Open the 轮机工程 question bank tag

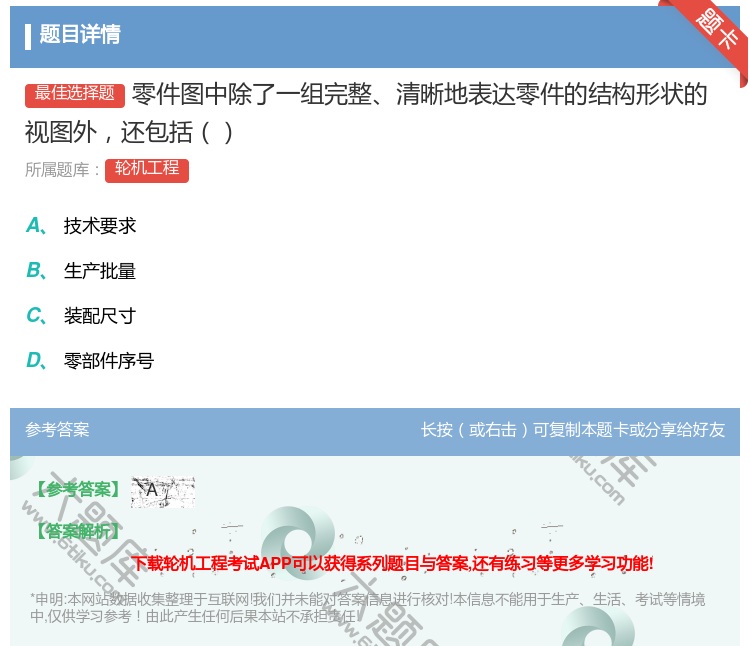tap(147, 170)
